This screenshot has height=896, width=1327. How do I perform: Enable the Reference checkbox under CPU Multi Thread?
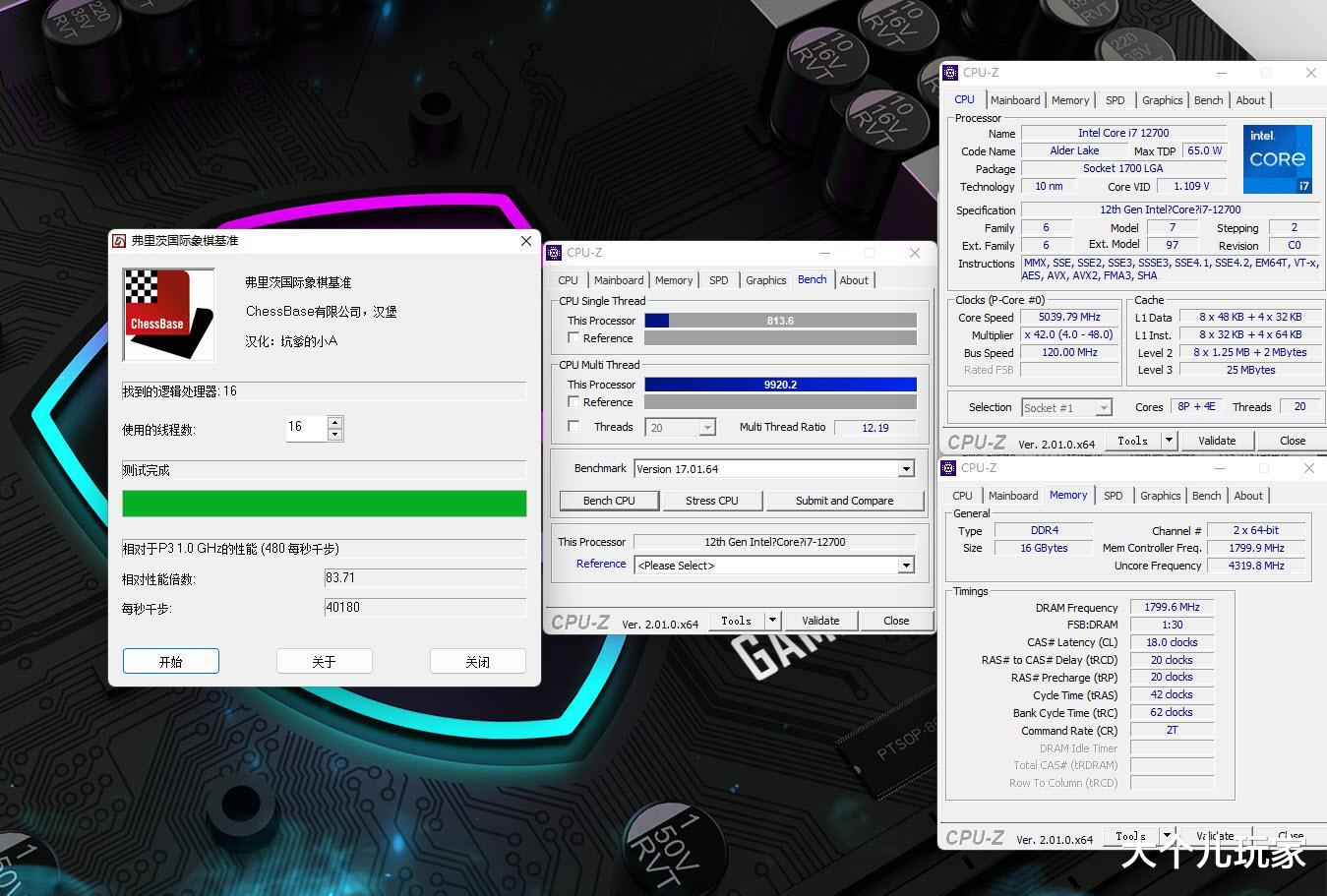573,401
